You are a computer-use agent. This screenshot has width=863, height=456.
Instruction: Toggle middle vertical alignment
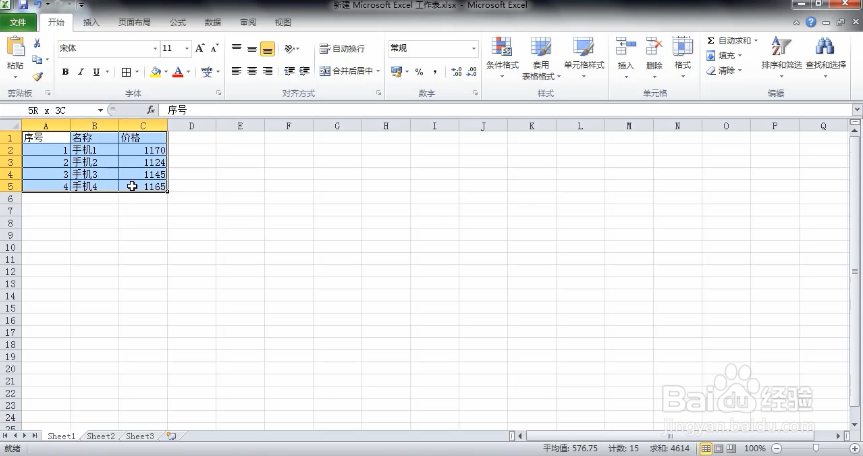pos(252,48)
